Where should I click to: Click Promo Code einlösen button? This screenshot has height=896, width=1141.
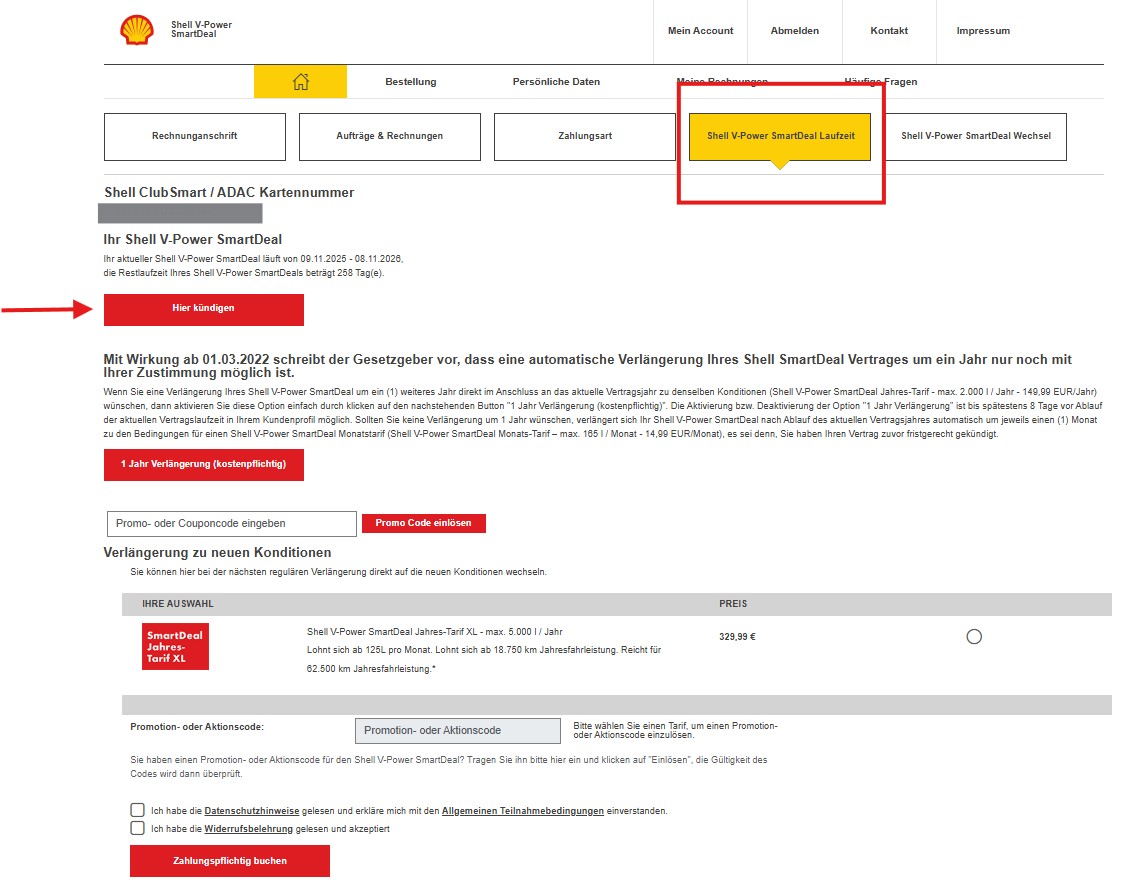pyautogui.click(x=423, y=523)
